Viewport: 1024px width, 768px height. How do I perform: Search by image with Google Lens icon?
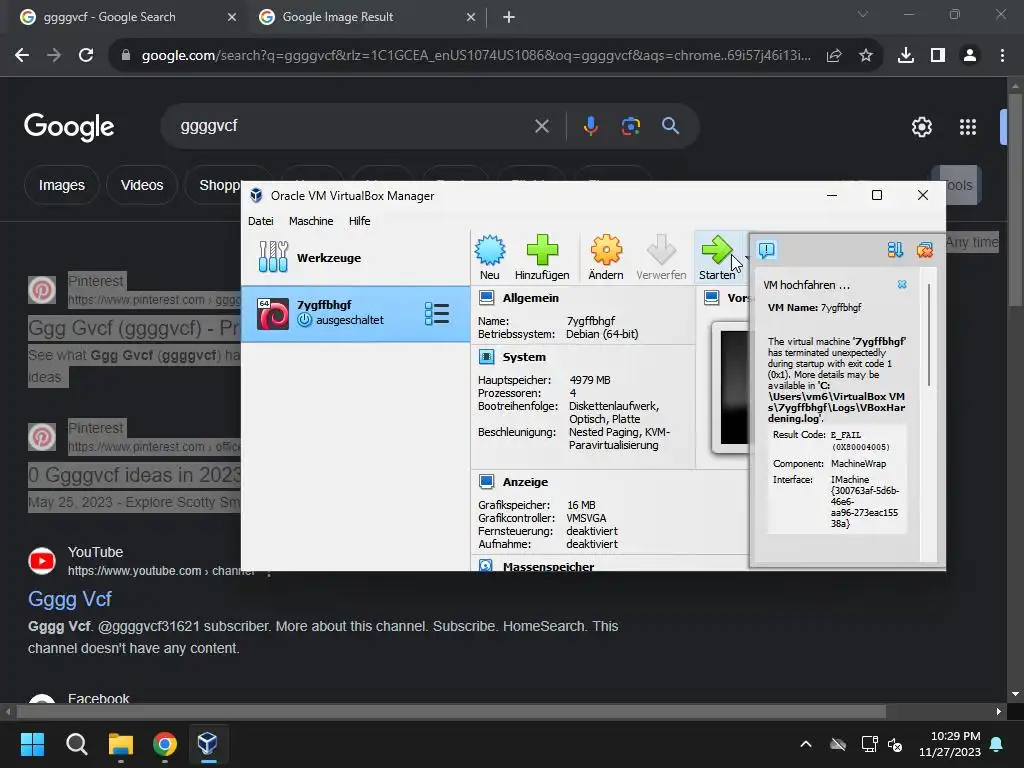631,126
